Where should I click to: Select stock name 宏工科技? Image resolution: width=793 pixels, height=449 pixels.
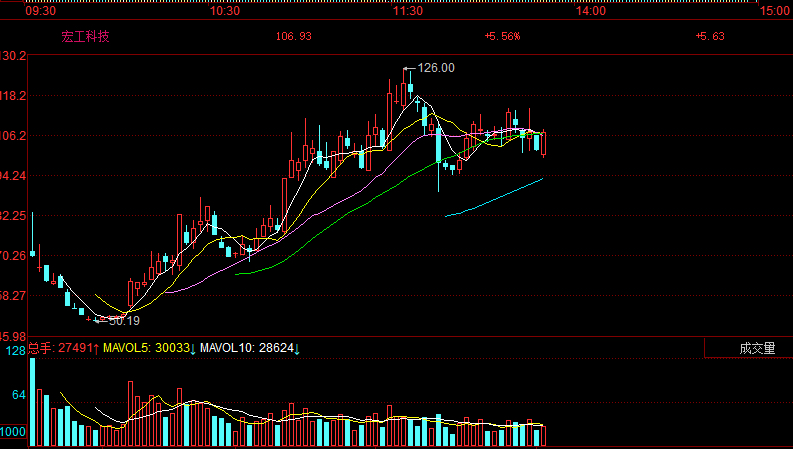(85, 36)
